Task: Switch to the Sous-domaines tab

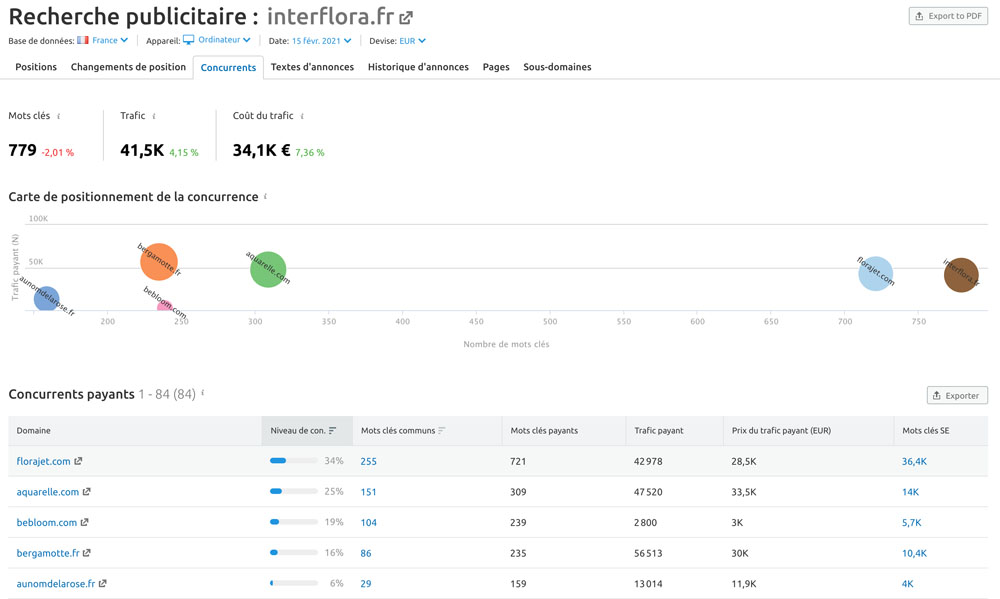Action: (x=557, y=67)
